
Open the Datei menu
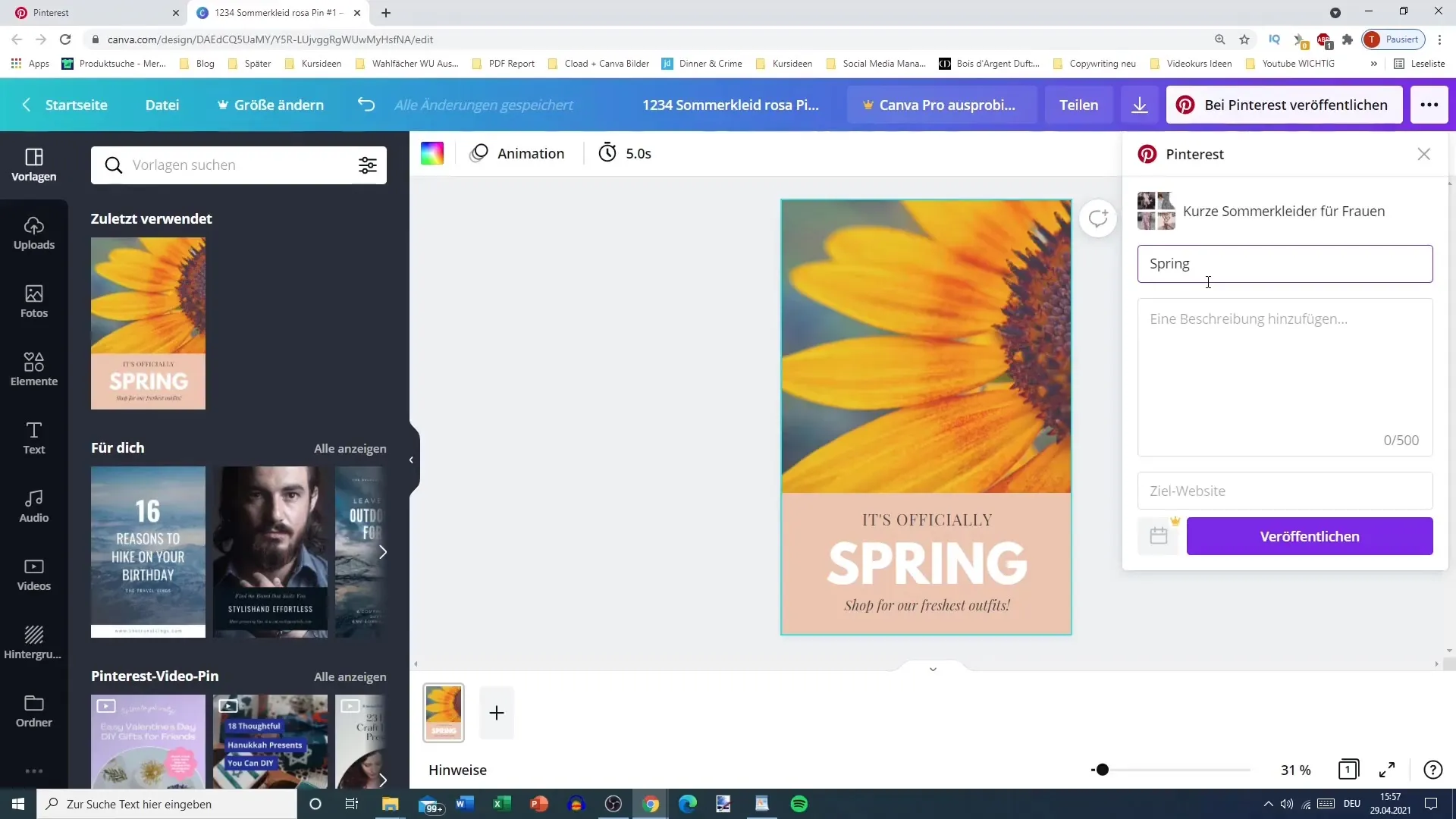click(162, 105)
